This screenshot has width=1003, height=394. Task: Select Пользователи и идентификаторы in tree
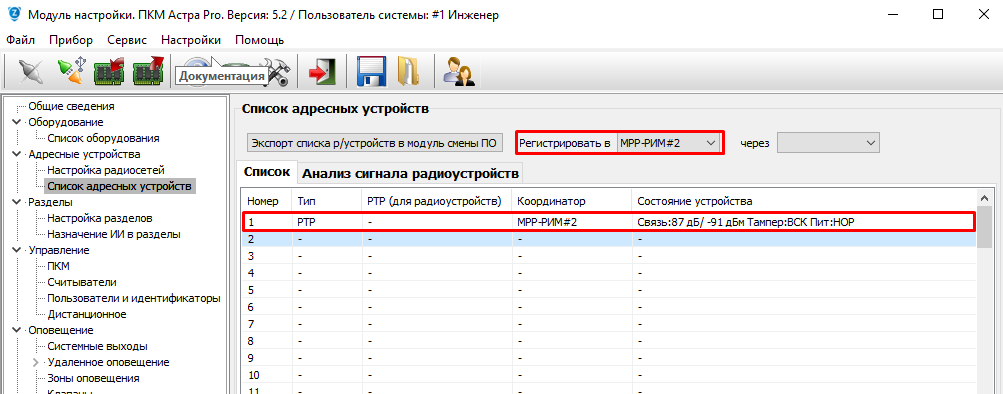(134, 298)
